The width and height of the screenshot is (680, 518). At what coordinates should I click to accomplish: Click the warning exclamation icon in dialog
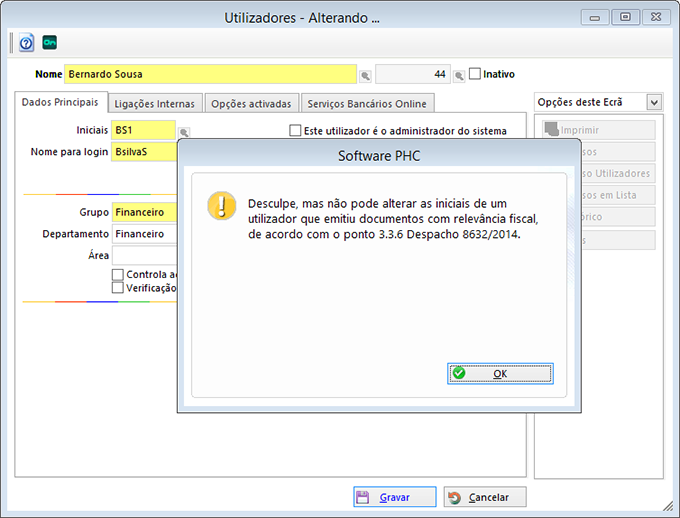(222, 206)
